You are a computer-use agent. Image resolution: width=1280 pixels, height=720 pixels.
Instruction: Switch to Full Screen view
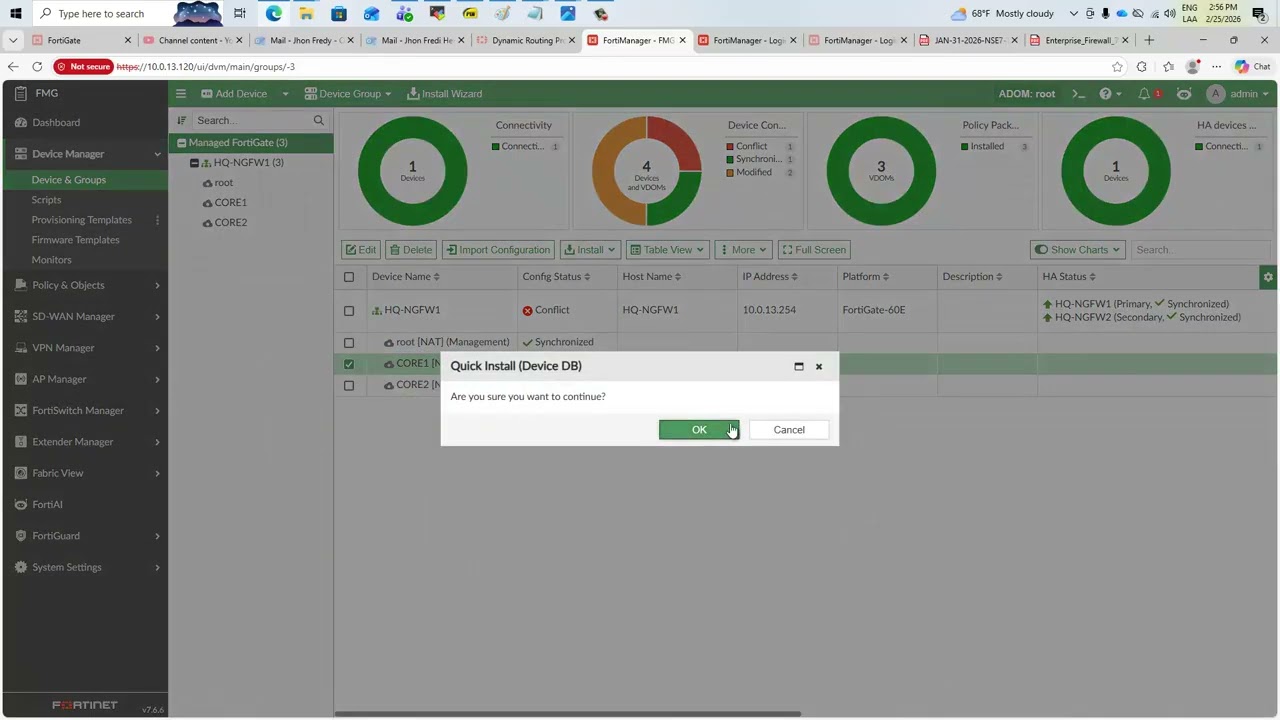(x=813, y=250)
